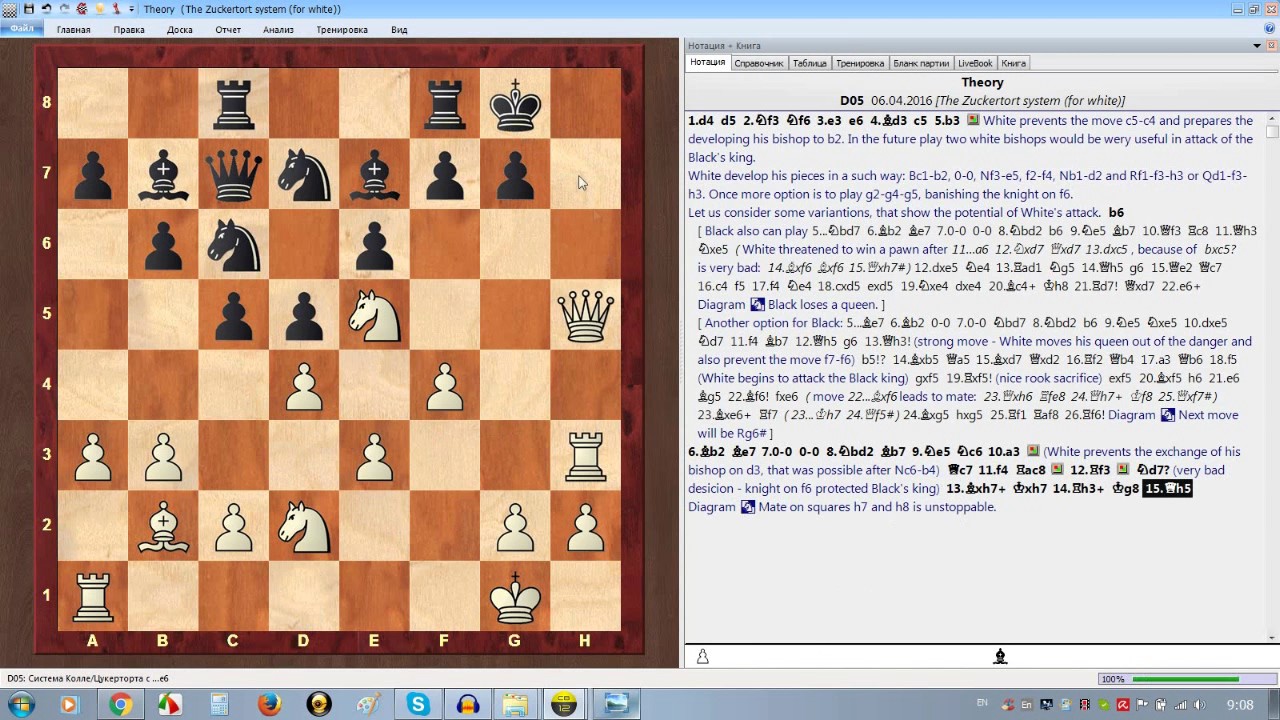Open the file explorer folder on taskbar
The height and width of the screenshot is (720, 1280).
pyautogui.click(x=516, y=705)
